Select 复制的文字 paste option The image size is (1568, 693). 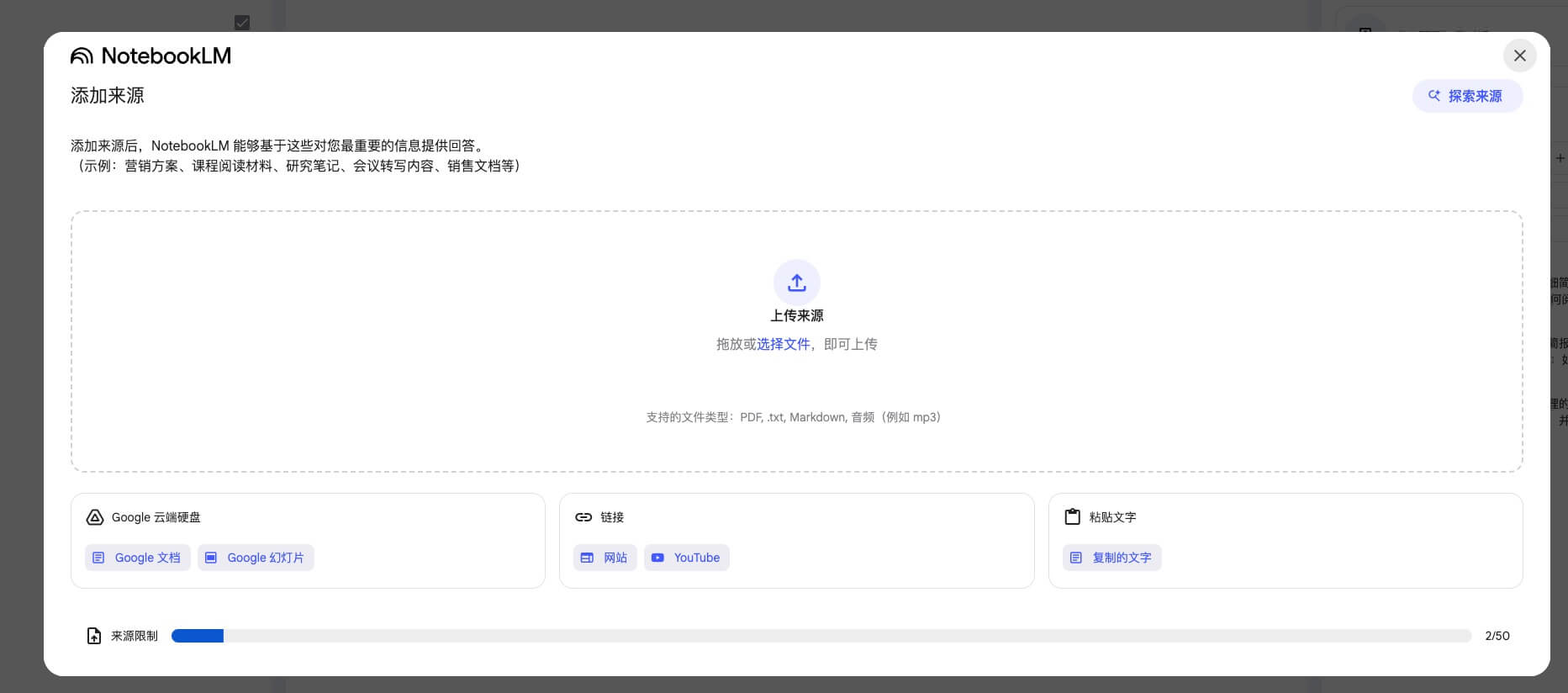pos(1111,558)
